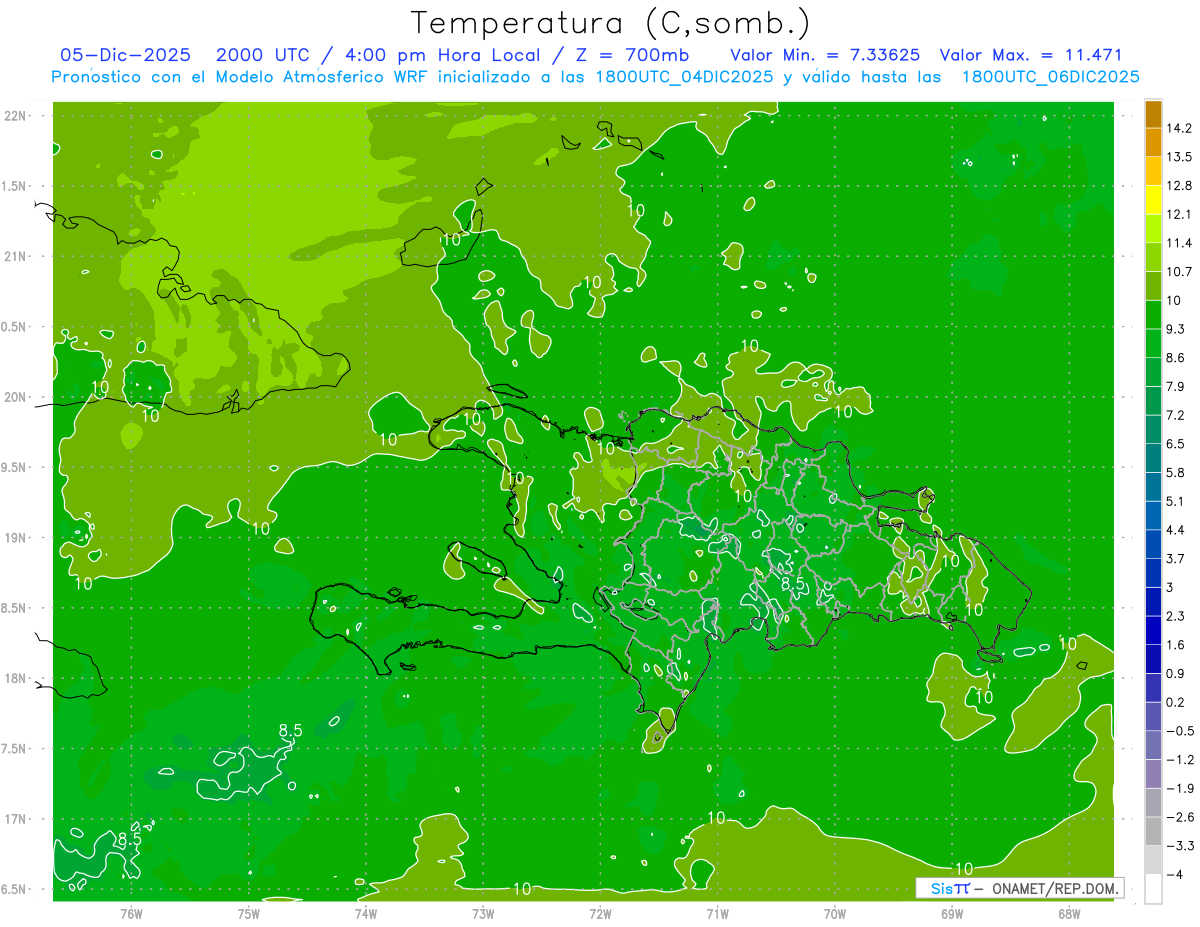Click the "69W" longitude axis label

pos(952,913)
